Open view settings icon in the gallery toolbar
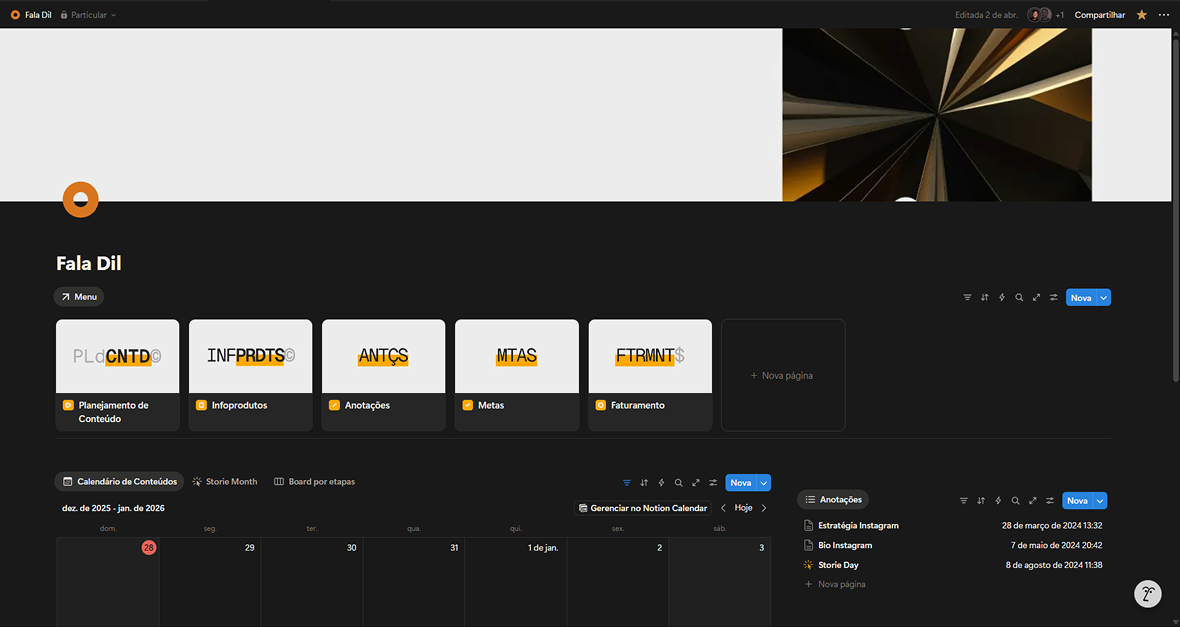 [1054, 298]
